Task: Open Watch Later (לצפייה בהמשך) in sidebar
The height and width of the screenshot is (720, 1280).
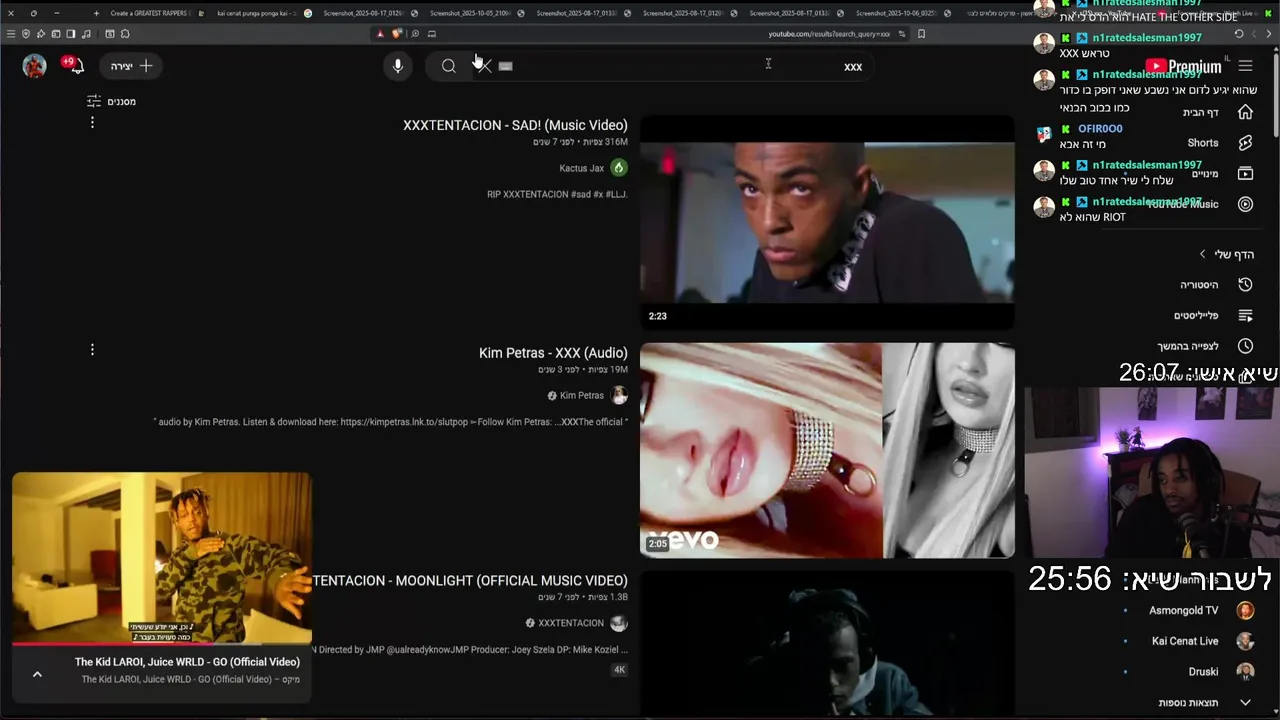Action: tap(1205, 346)
